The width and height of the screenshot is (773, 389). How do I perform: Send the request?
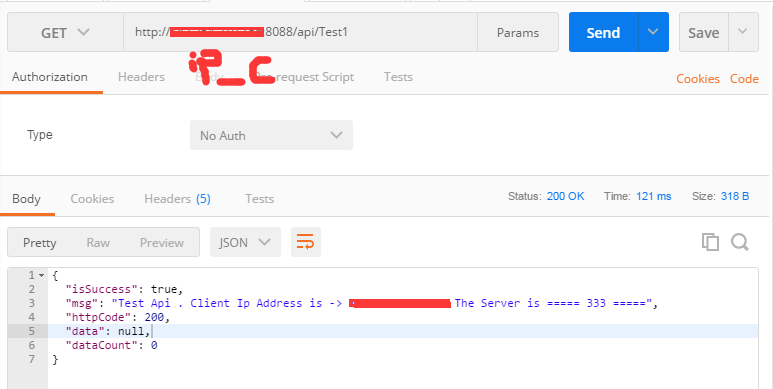603,32
